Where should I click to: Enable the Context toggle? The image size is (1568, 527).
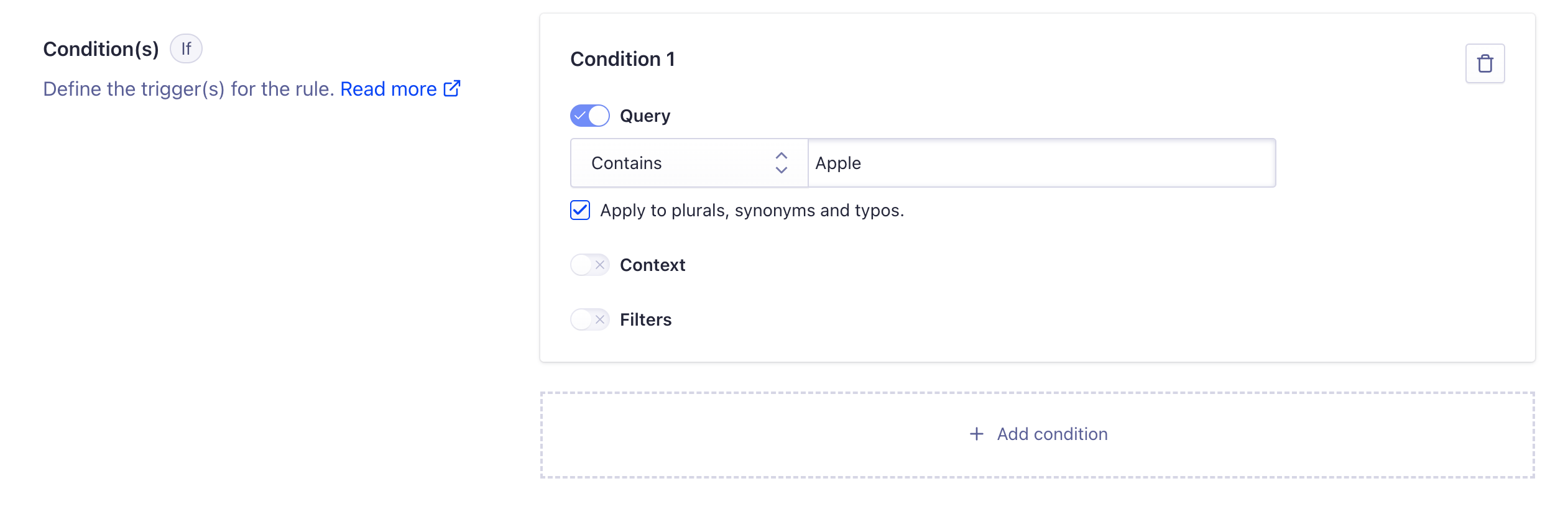[590, 265]
